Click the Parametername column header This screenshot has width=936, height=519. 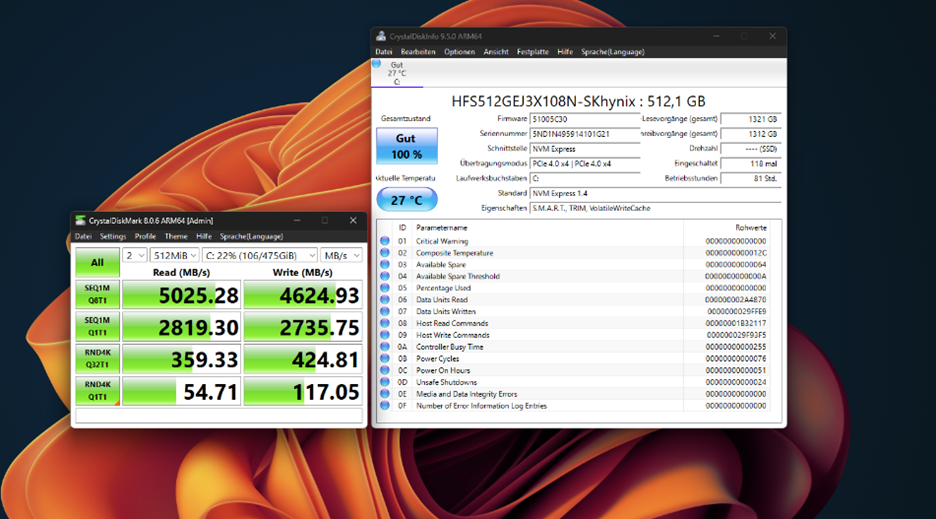pos(441,228)
